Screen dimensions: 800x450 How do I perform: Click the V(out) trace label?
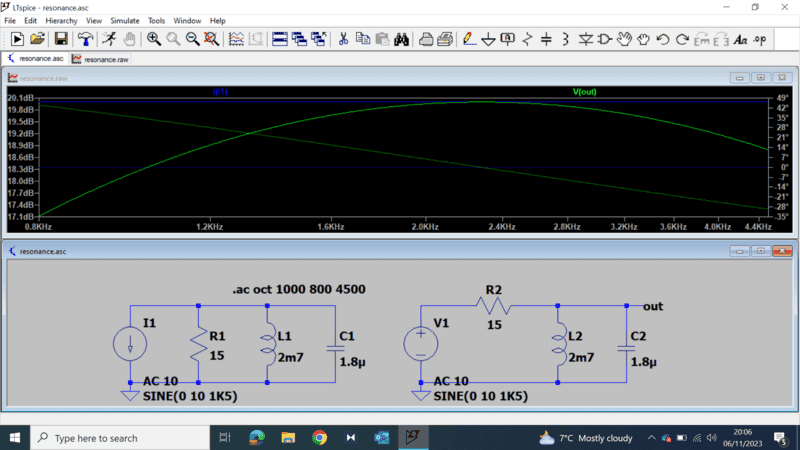(584, 92)
